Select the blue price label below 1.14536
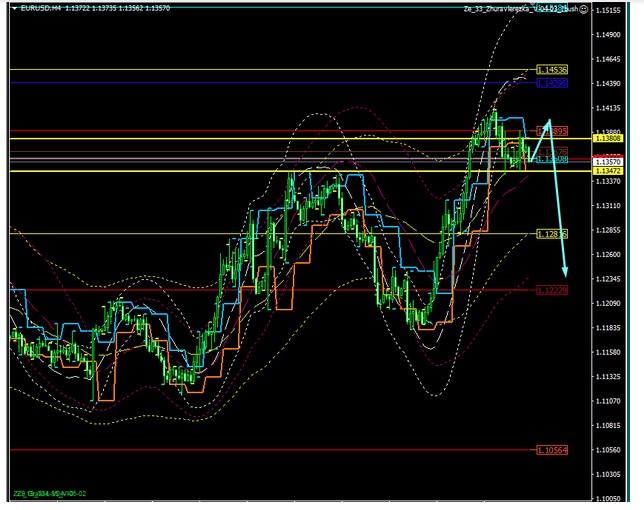Viewport: 644px width, 510px height. (x=552, y=83)
